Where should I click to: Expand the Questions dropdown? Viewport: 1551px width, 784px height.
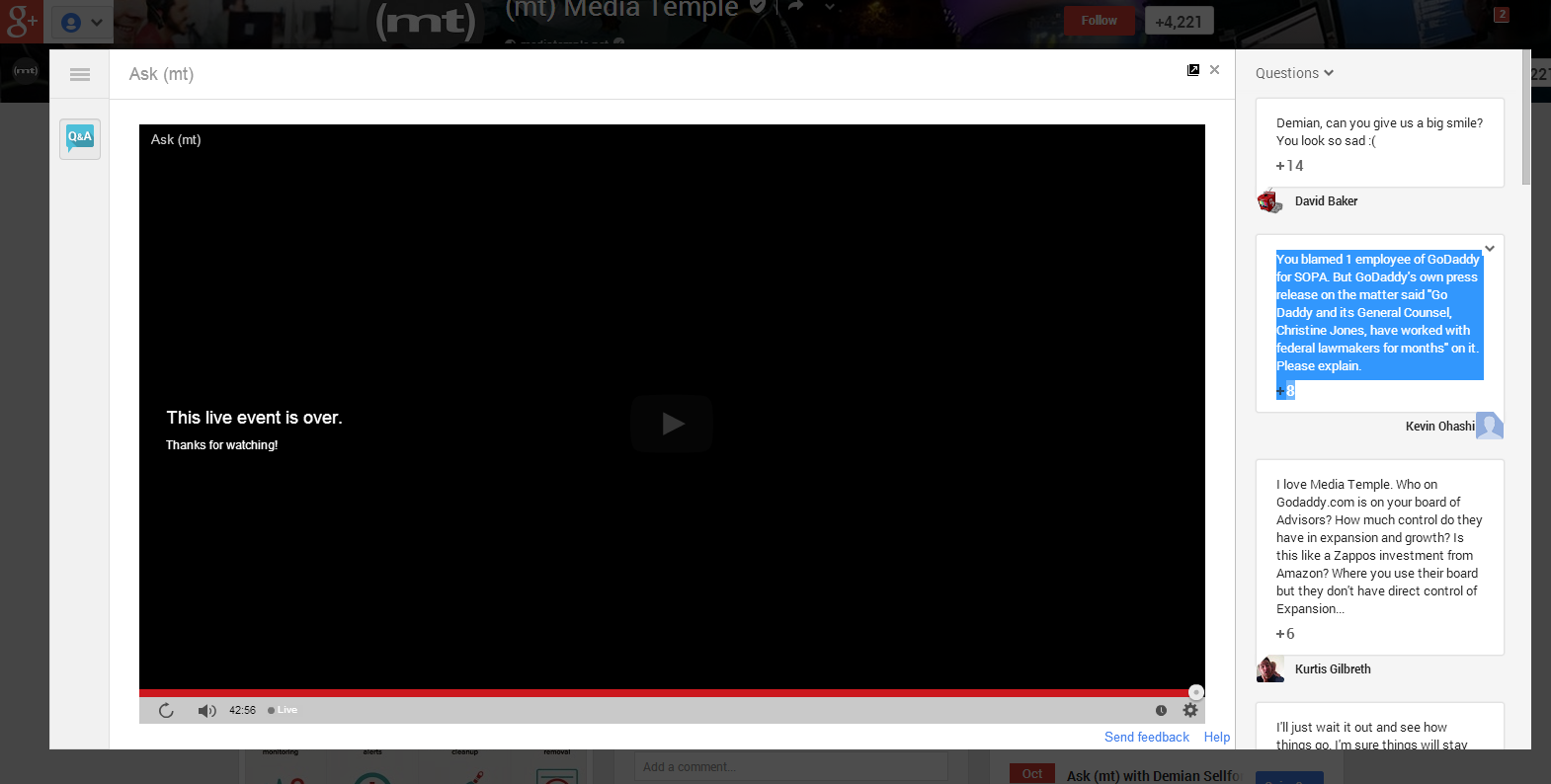pos(1294,73)
